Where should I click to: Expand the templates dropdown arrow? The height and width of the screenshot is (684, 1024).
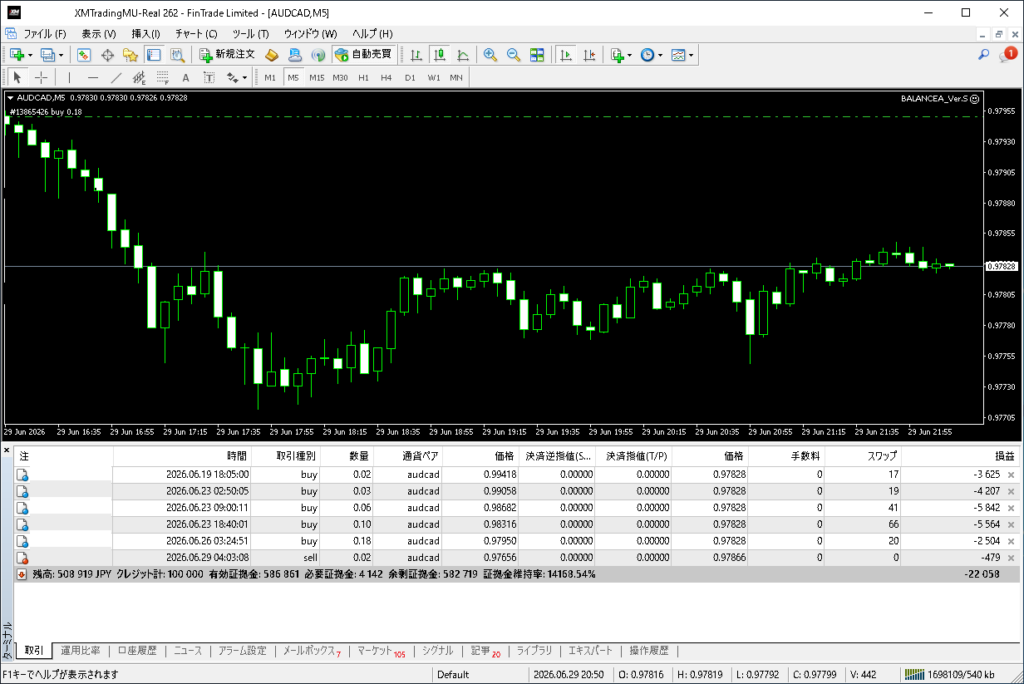point(691,56)
